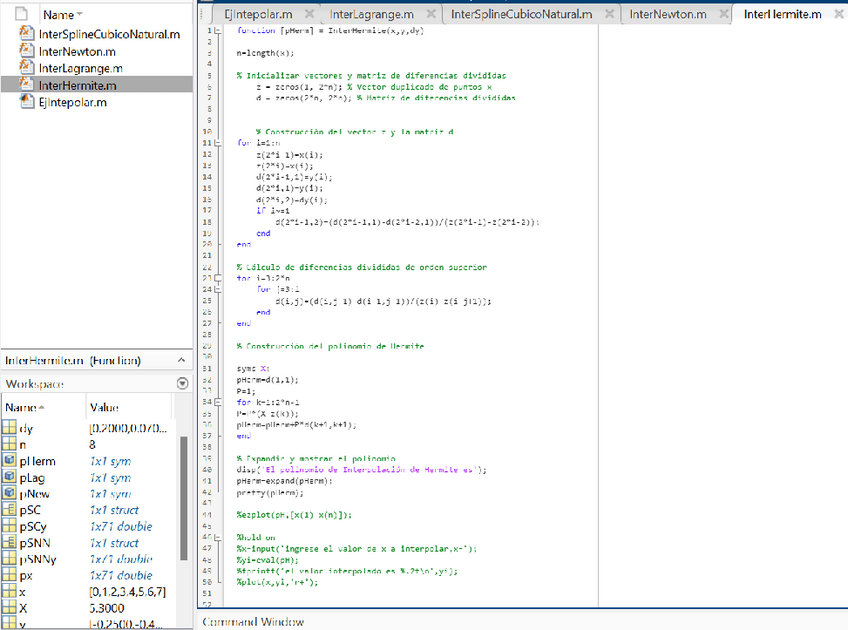Click the pHerm sym variable icon

click(9, 461)
